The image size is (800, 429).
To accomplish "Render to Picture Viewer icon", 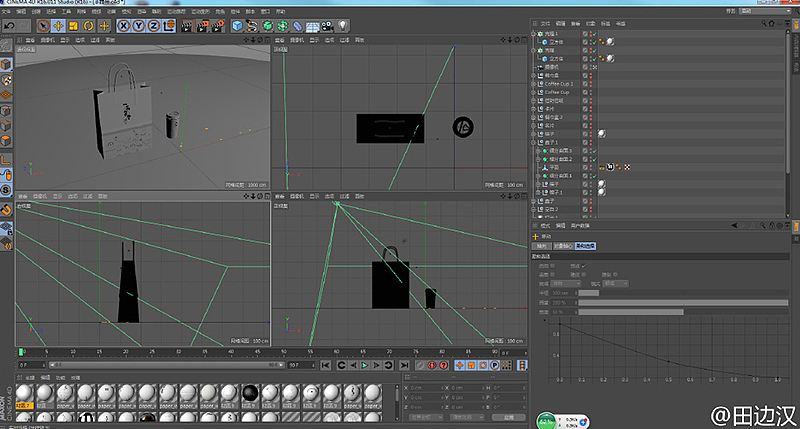I will tap(203, 26).
